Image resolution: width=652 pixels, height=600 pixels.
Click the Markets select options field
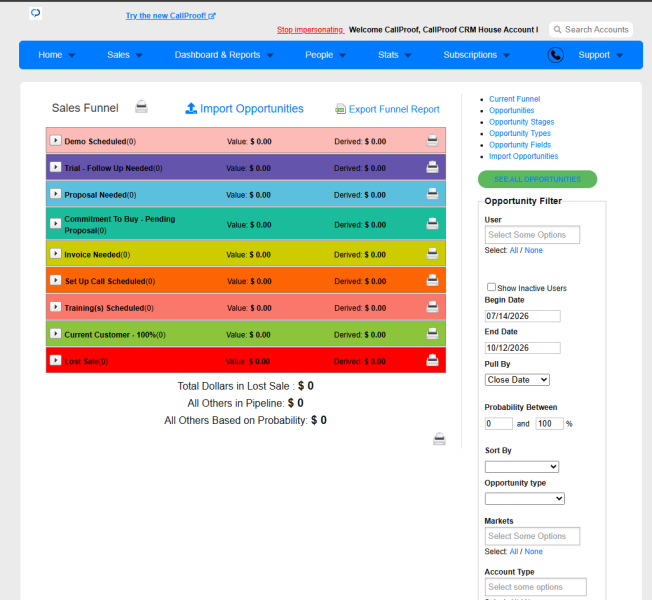(532, 536)
